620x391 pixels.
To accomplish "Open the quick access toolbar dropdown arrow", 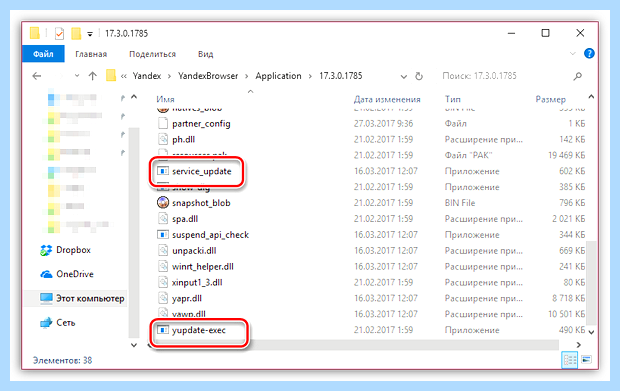I will pos(90,34).
